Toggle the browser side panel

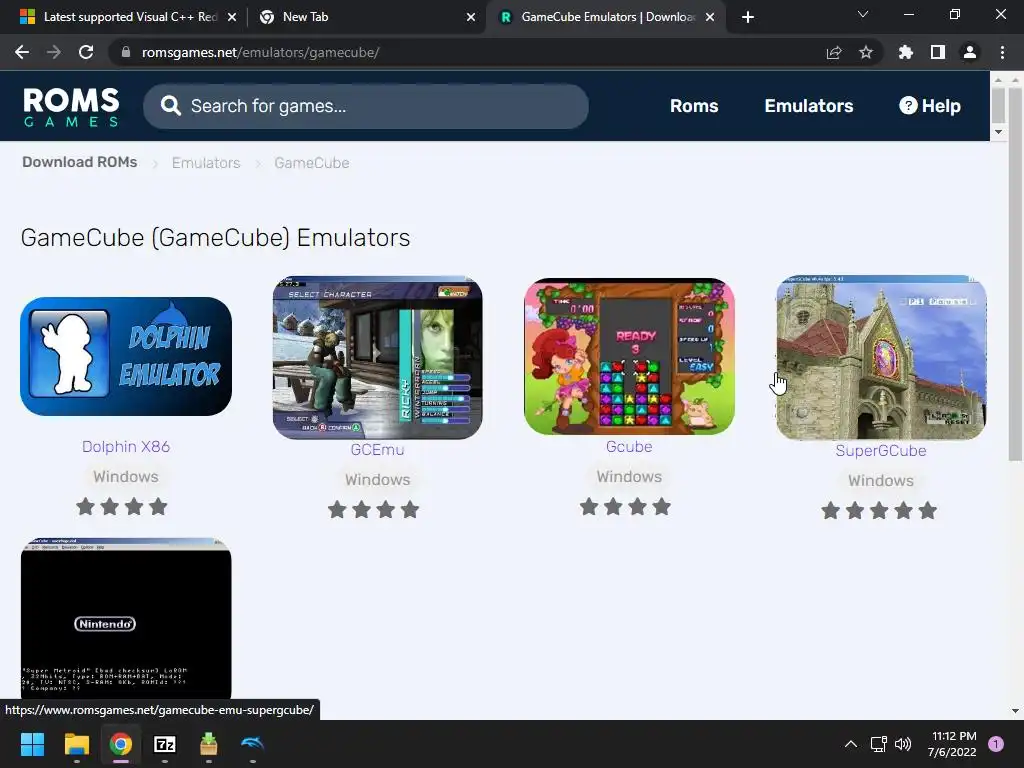coord(938,52)
